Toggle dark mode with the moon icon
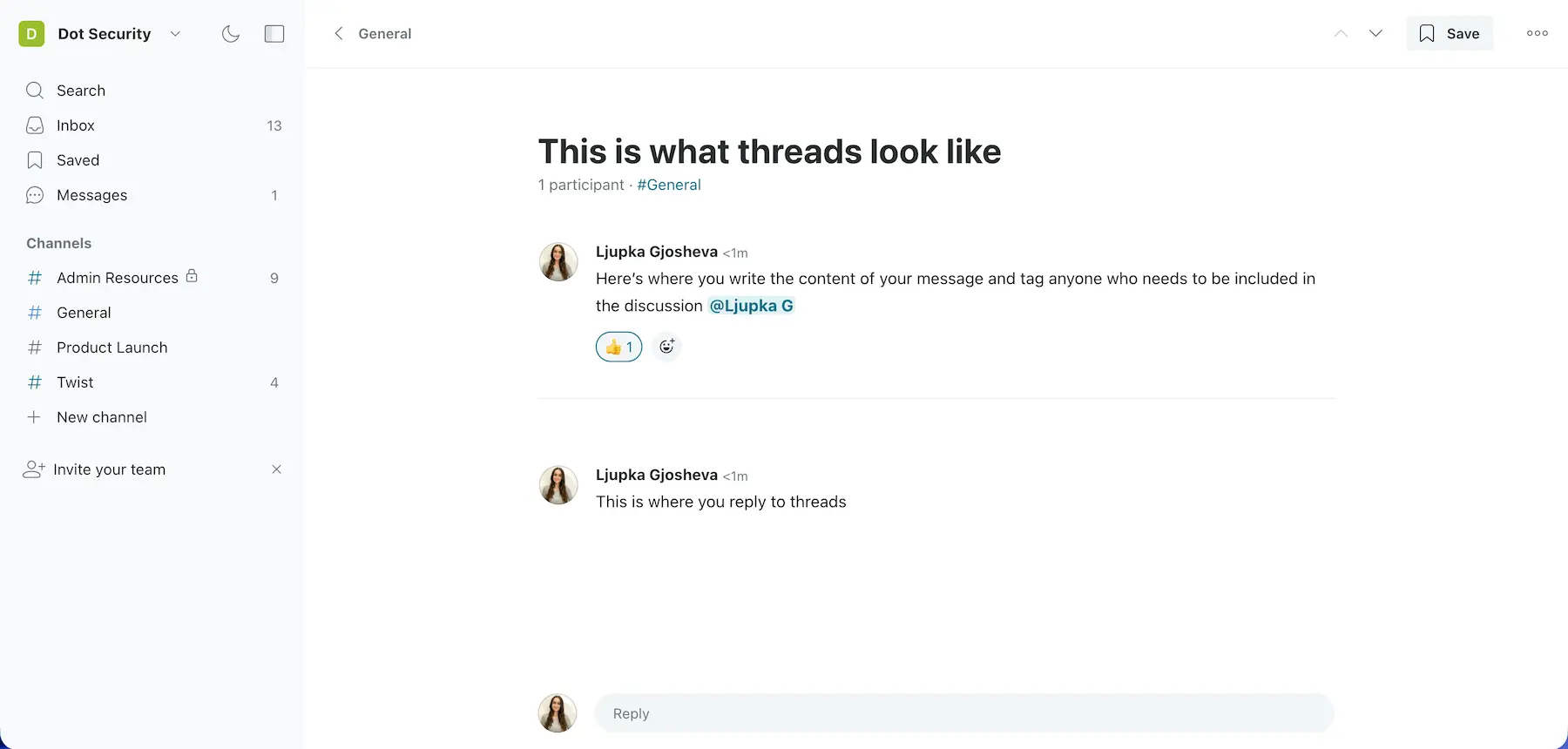 [x=231, y=34]
